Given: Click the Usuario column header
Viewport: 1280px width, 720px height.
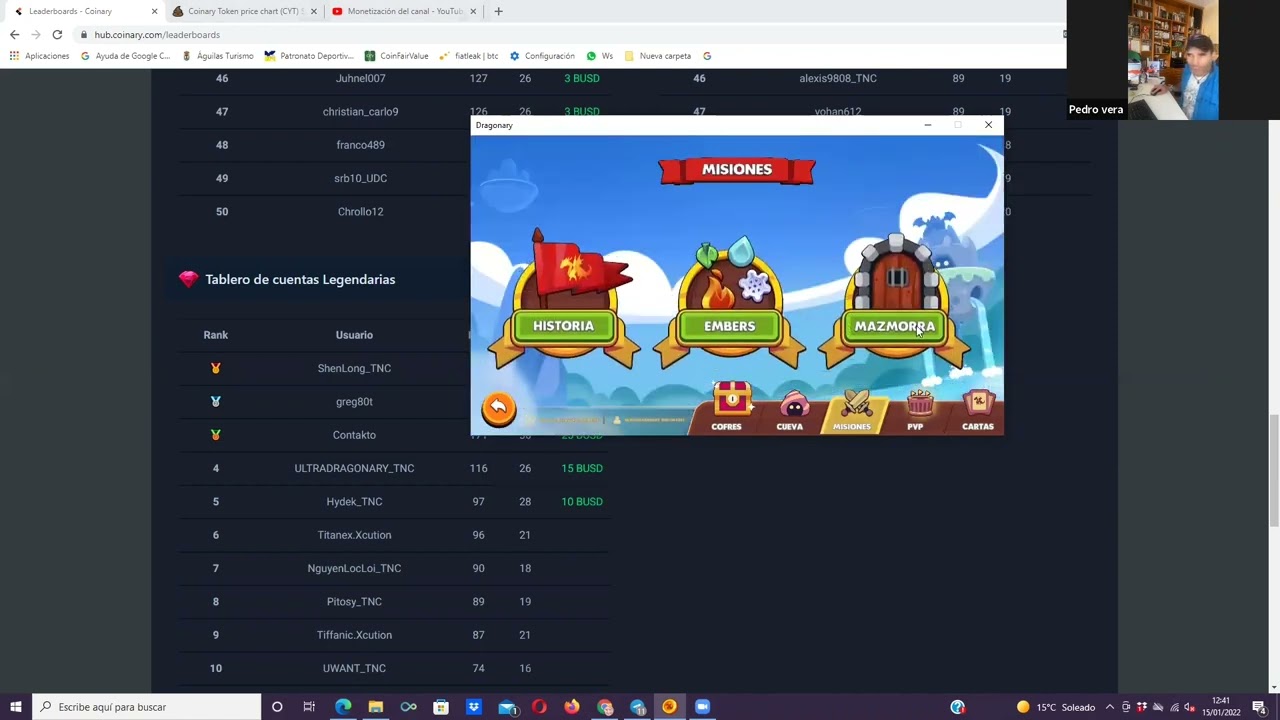Looking at the screenshot, I should 354,335.
